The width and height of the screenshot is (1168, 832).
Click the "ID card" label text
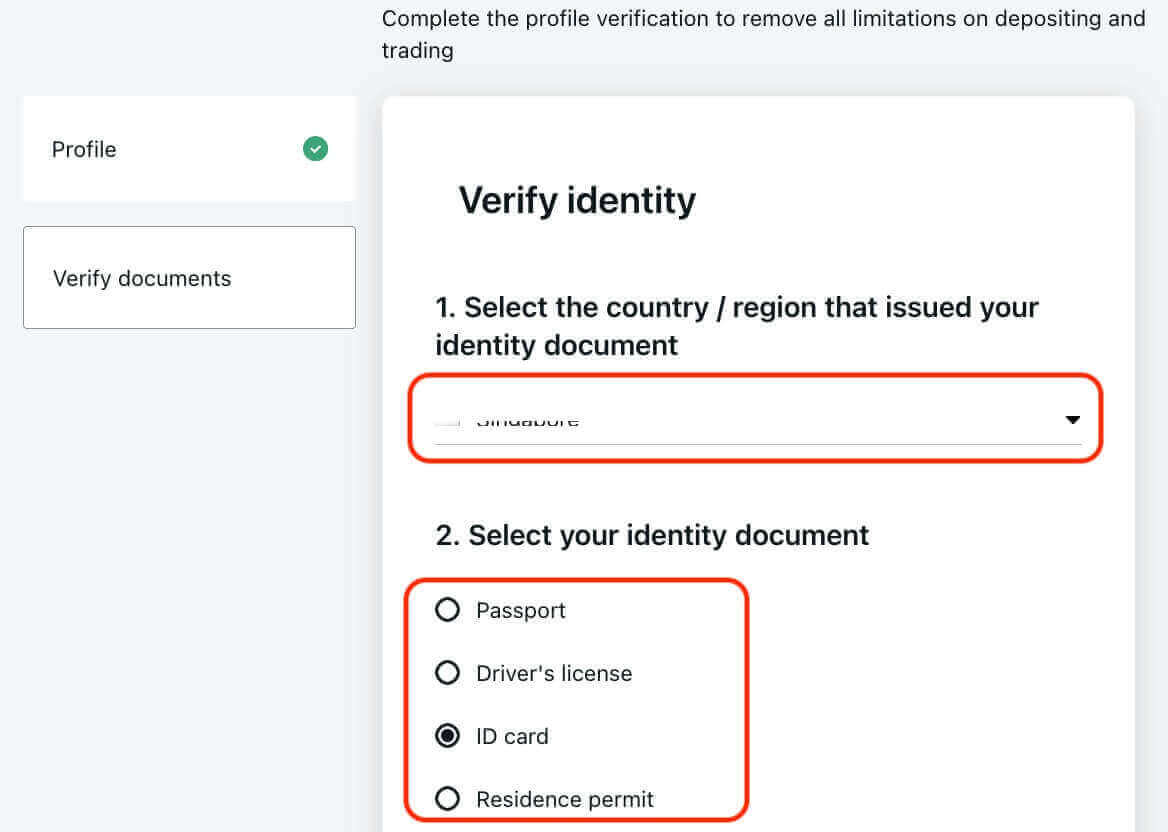pos(512,737)
